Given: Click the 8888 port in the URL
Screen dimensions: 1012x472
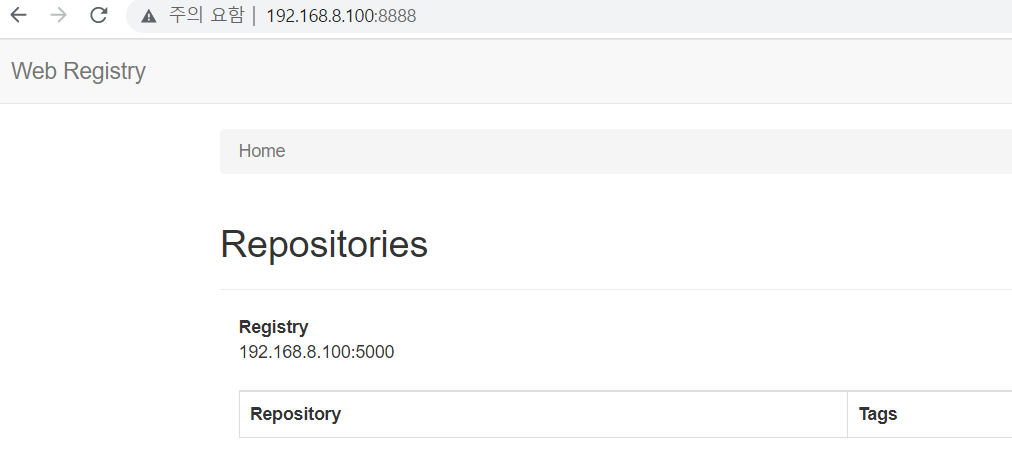Looking at the screenshot, I should (398, 15).
